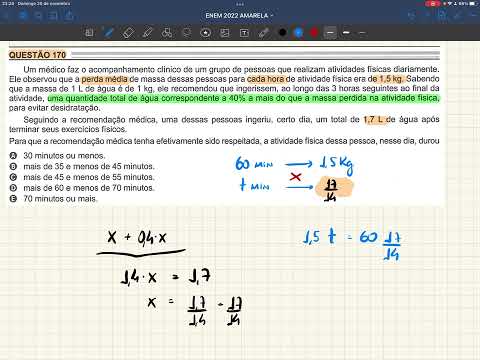Image resolution: width=480 pixels, height=360 pixels.
Task: Select the Eraser tool
Action: 128,33
